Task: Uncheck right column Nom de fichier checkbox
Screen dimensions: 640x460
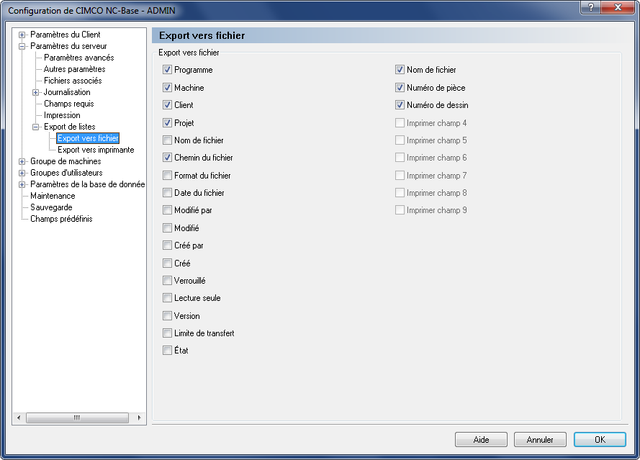Action: (x=400, y=70)
